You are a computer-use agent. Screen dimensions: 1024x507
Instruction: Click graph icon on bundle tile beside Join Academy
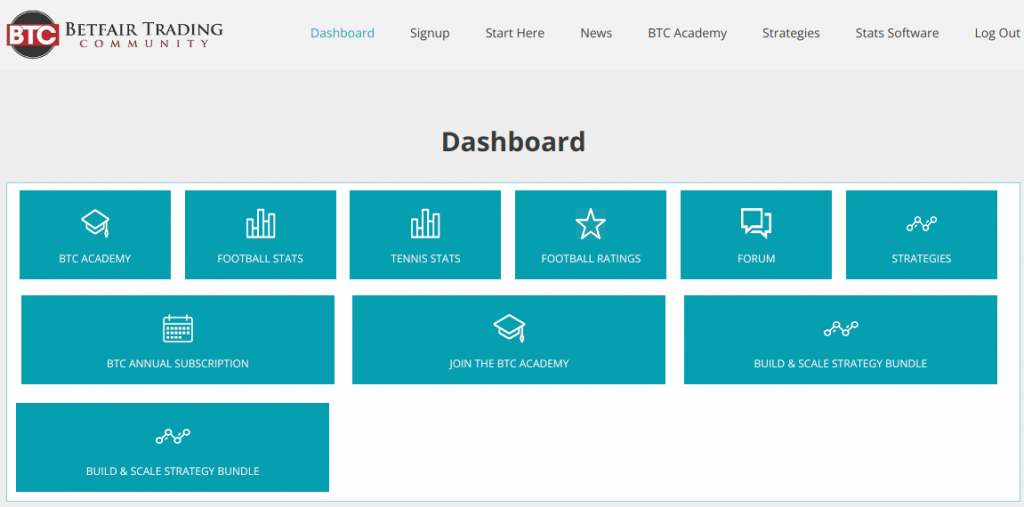tap(840, 328)
